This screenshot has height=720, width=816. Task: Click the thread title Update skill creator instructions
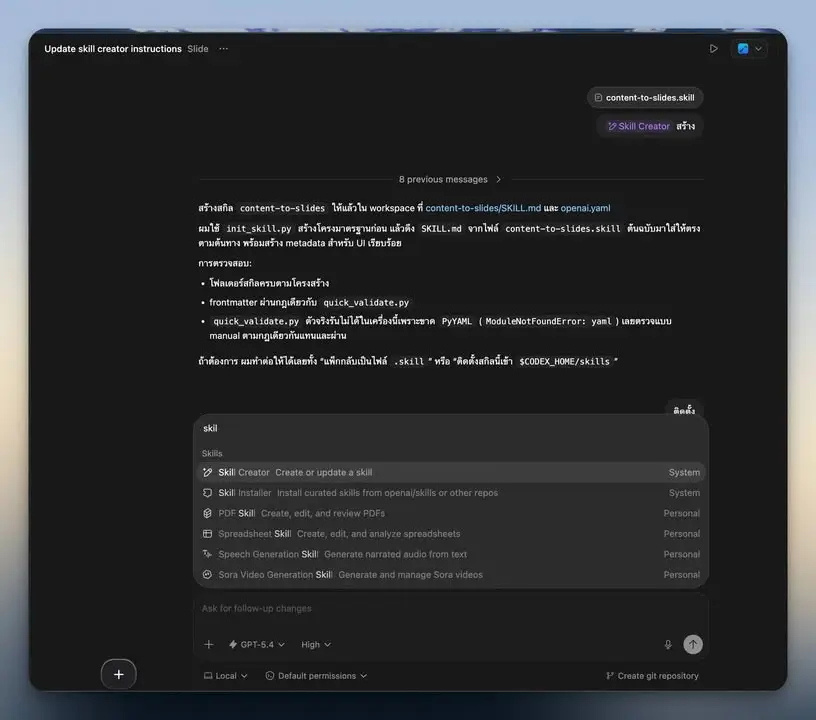pyautogui.click(x=113, y=48)
